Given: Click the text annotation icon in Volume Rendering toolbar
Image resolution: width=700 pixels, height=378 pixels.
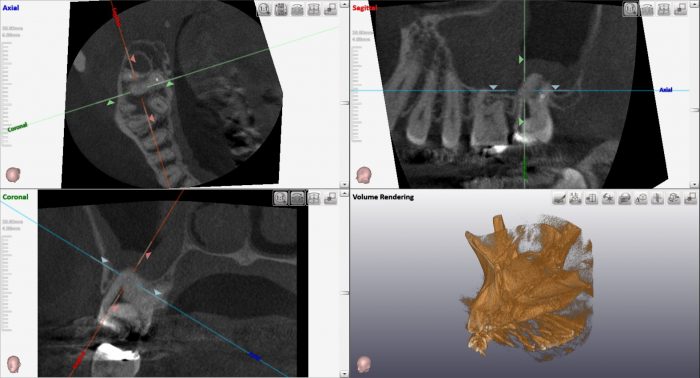Looking at the screenshot, I should pos(641,198).
